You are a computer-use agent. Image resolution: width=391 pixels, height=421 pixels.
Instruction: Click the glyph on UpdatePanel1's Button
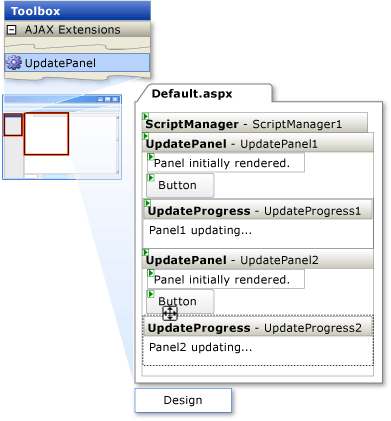coord(151,178)
